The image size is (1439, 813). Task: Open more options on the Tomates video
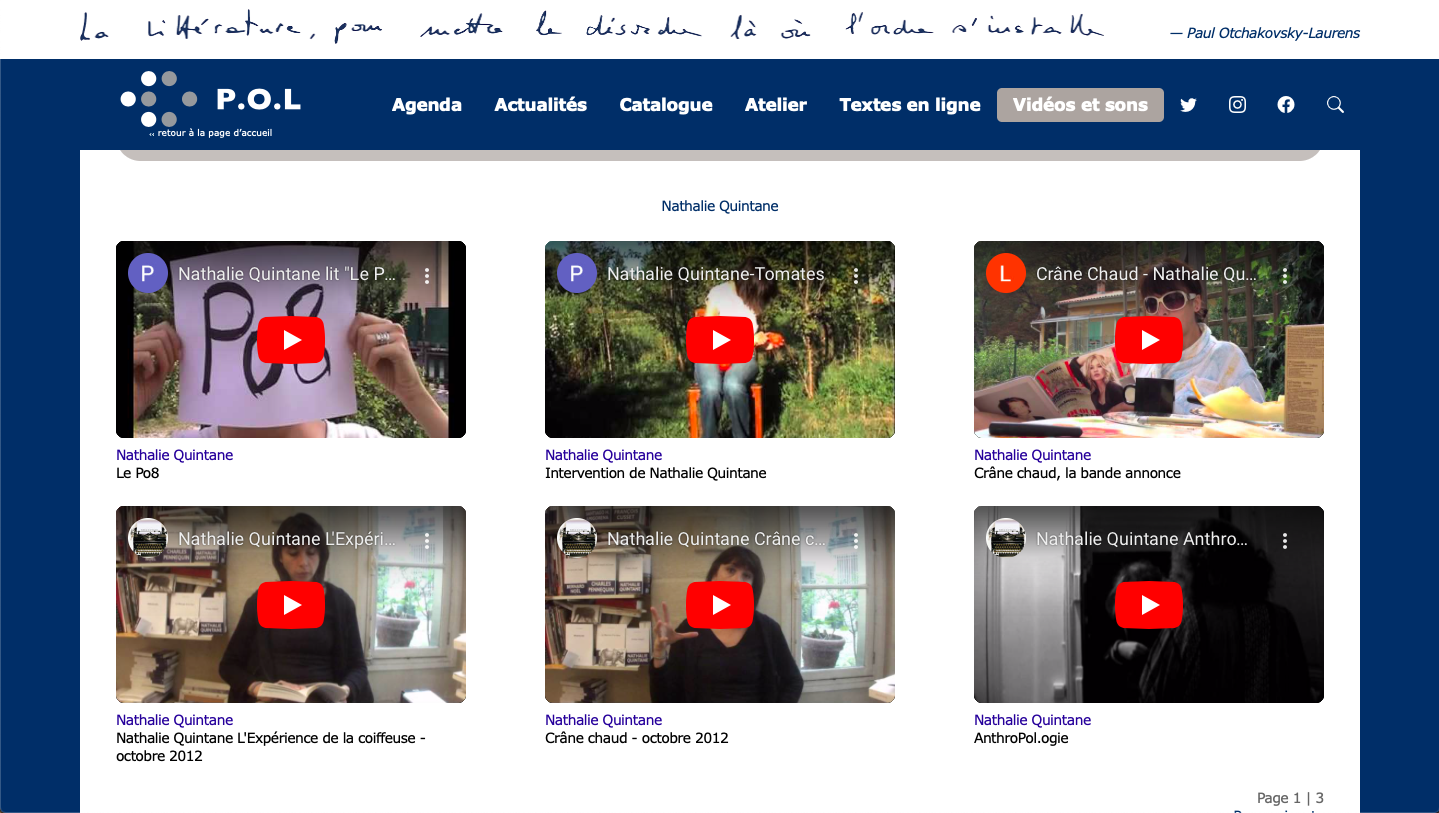click(x=856, y=275)
